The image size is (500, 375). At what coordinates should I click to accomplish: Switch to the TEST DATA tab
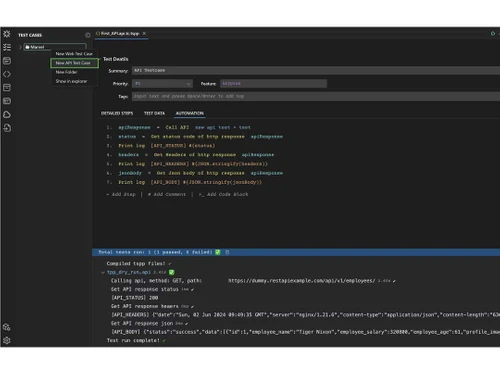point(154,113)
